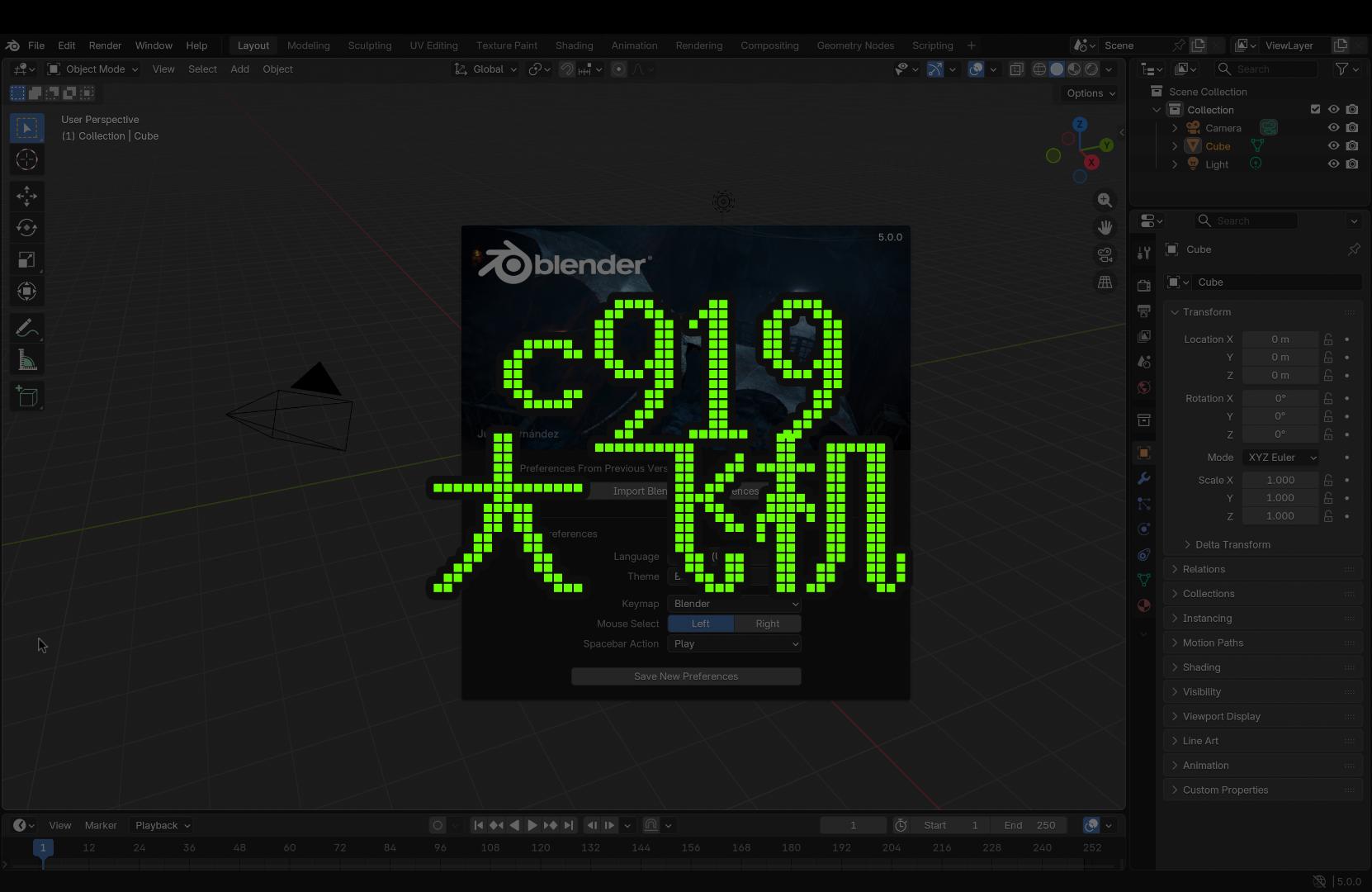Activate the Scale tool
The width and height of the screenshot is (1372, 892).
[26, 259]
